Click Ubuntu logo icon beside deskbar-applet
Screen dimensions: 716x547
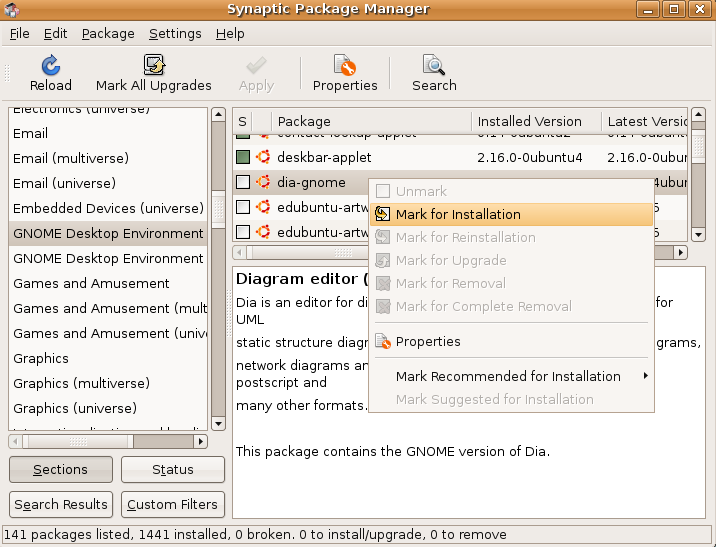click(263, 157)
